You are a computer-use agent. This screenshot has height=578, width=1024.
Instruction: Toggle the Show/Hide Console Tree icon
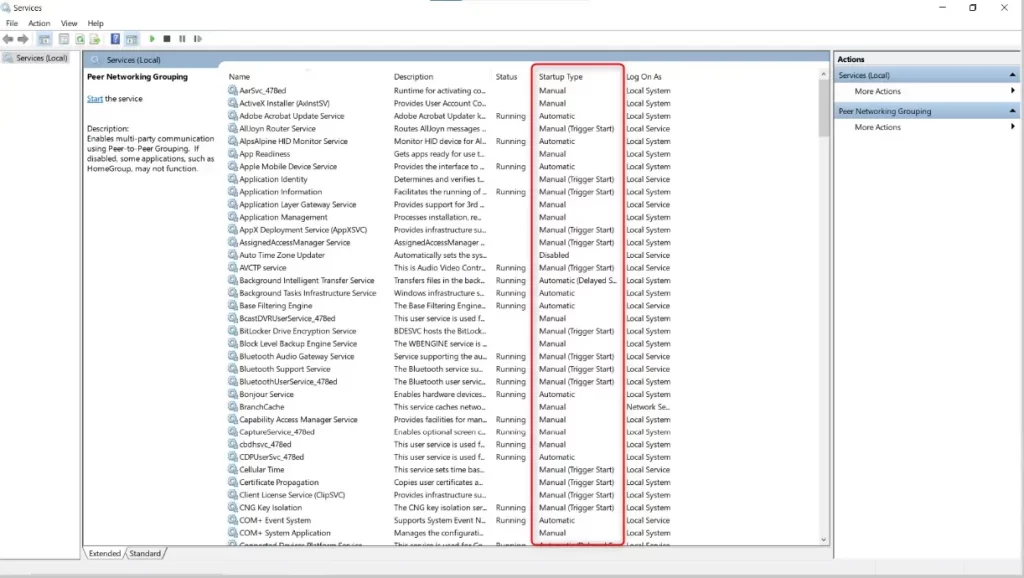click(x=44, y=39)
